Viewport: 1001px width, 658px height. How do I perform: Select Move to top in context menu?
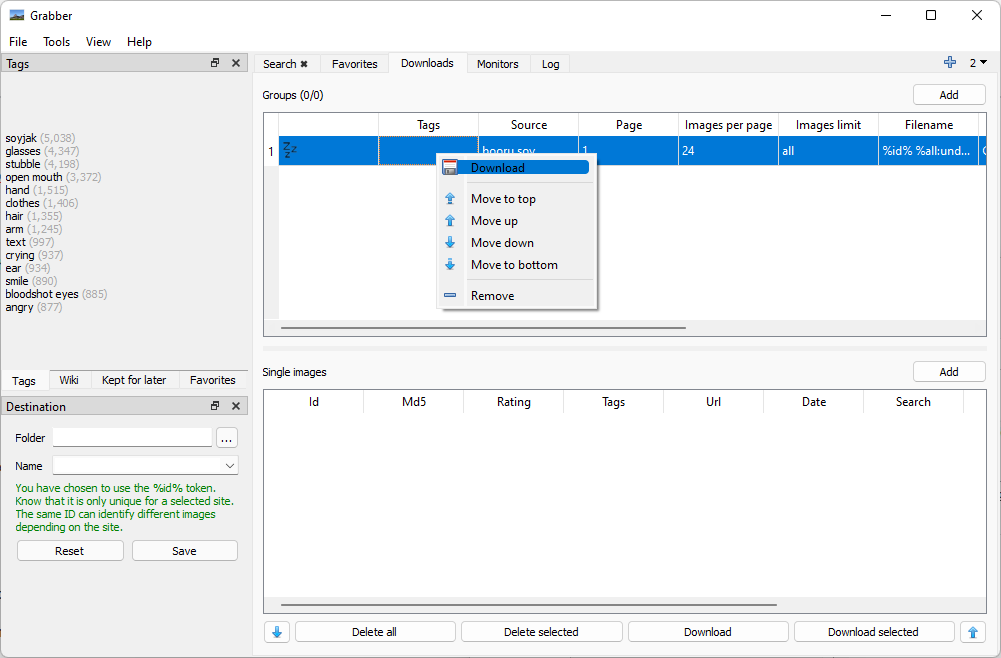[503, 199]
